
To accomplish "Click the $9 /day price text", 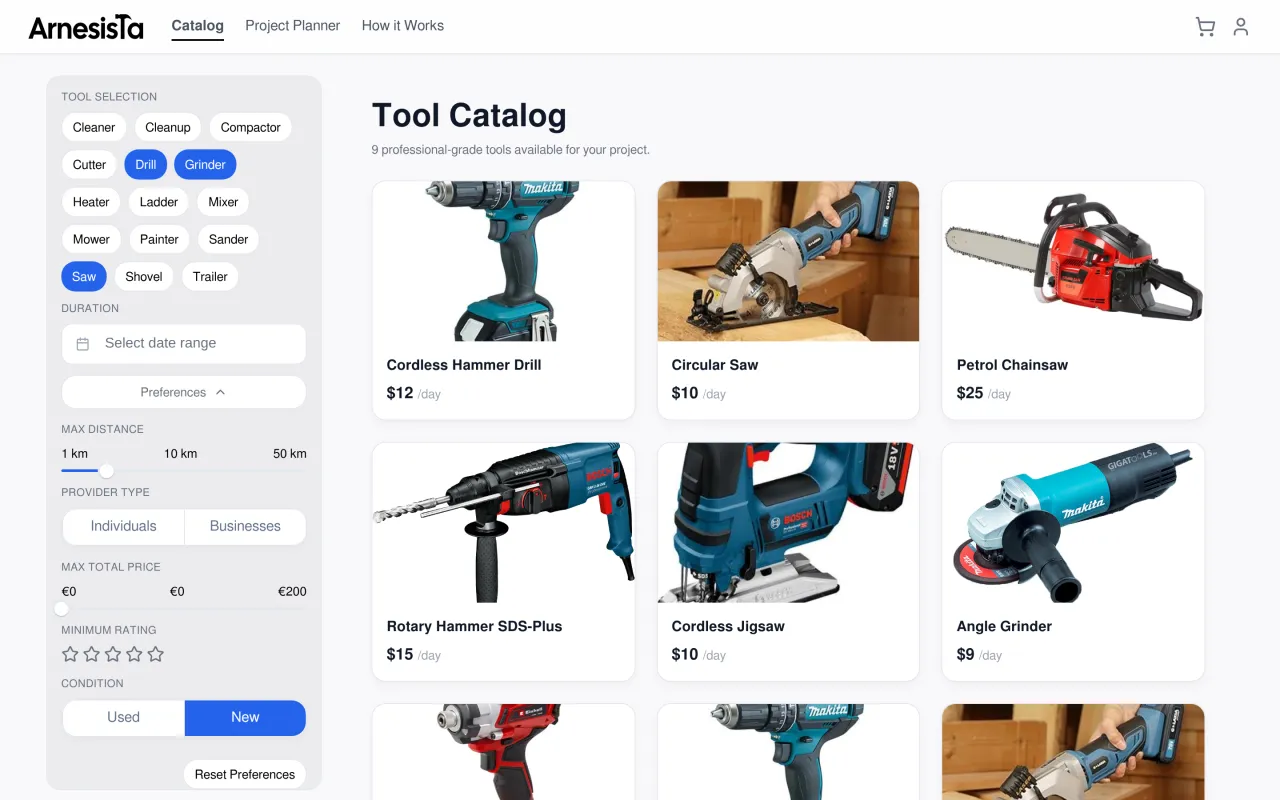I will [979, 655].
